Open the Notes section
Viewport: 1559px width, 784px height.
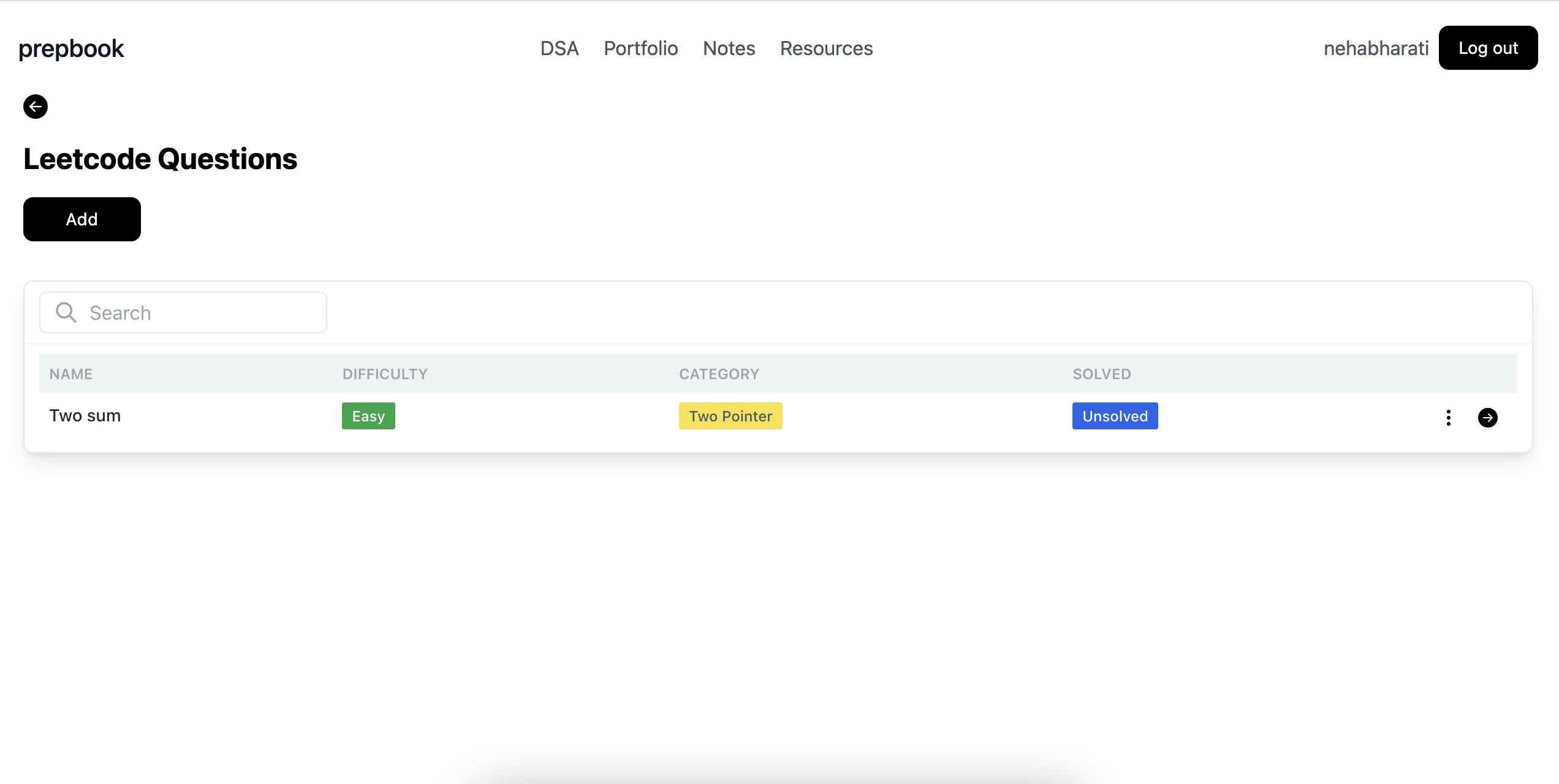pos(729,48)
